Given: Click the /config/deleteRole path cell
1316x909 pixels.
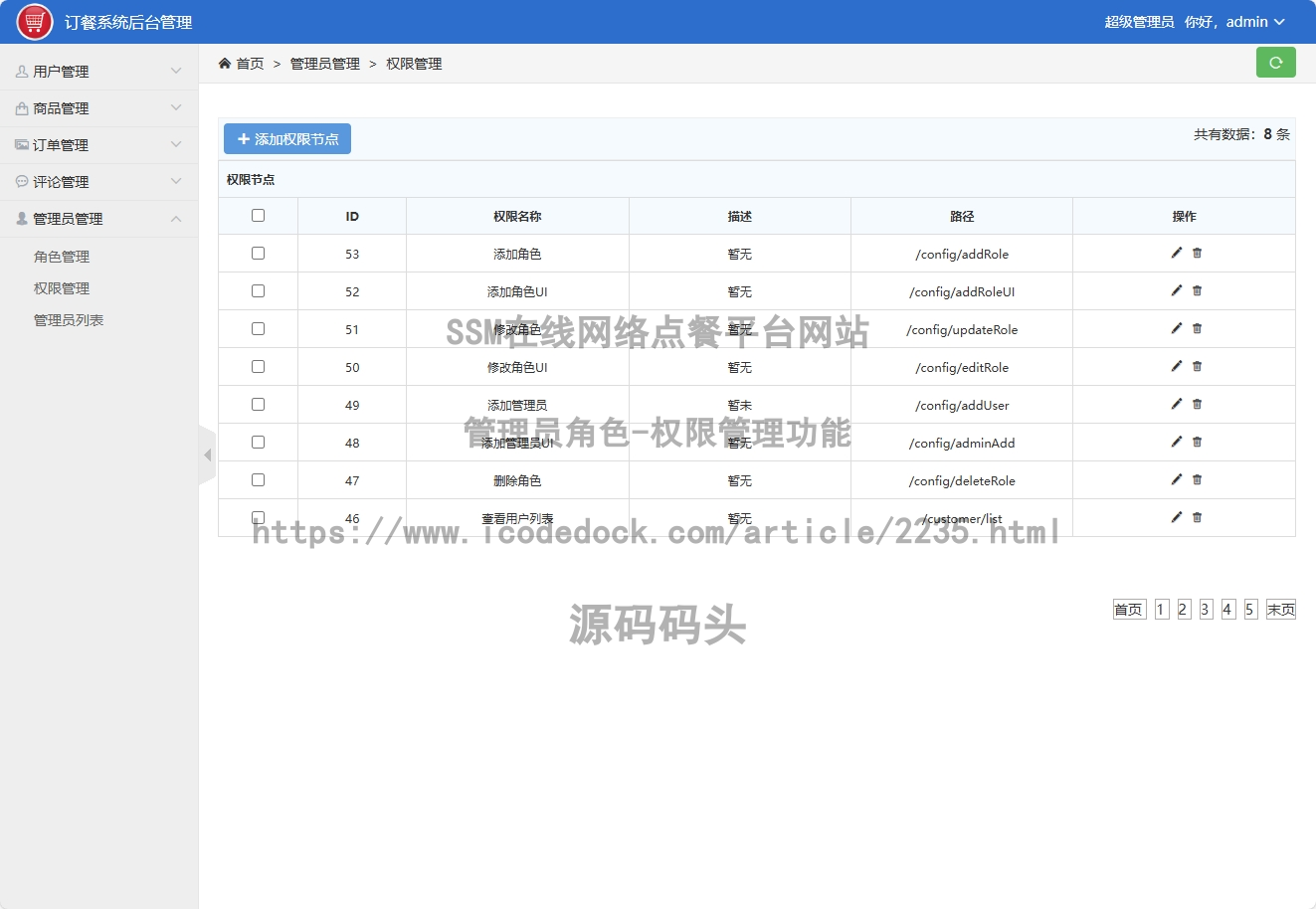Looking at the screenshot, I should 962,480.
